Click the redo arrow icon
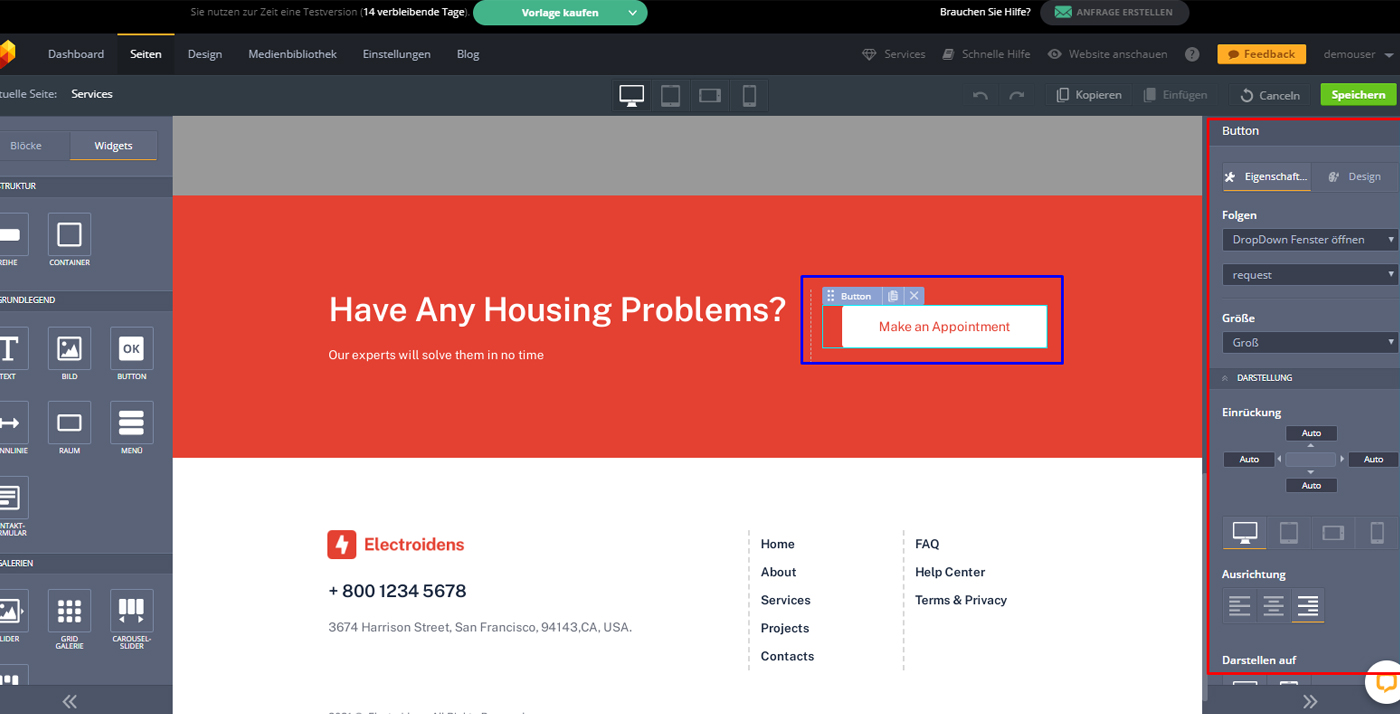 click(x=1017, y=95)
